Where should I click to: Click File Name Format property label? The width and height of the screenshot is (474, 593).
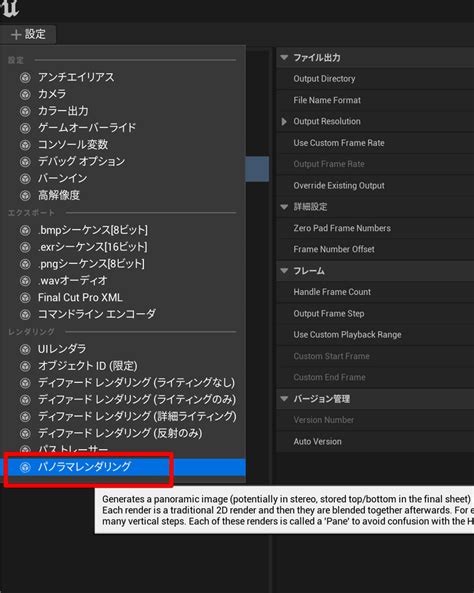click(x=327, y=100)
